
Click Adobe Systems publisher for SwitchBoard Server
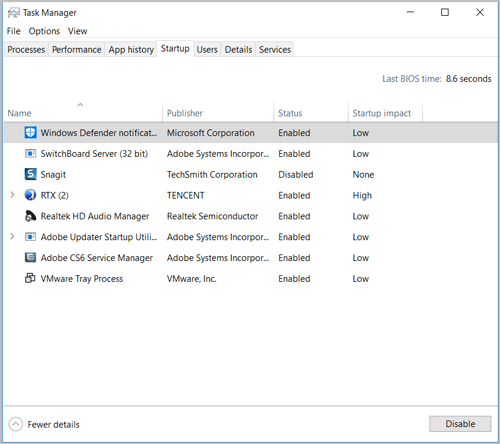218,154
